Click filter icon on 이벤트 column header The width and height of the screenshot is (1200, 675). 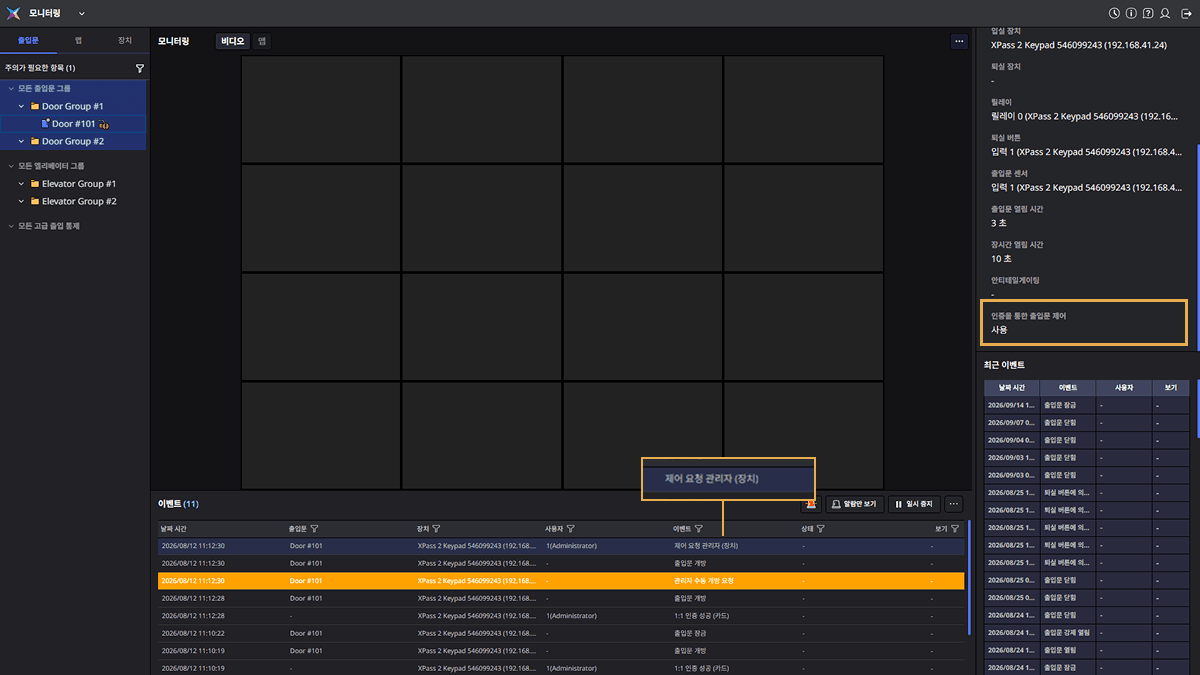pos(699,528)
